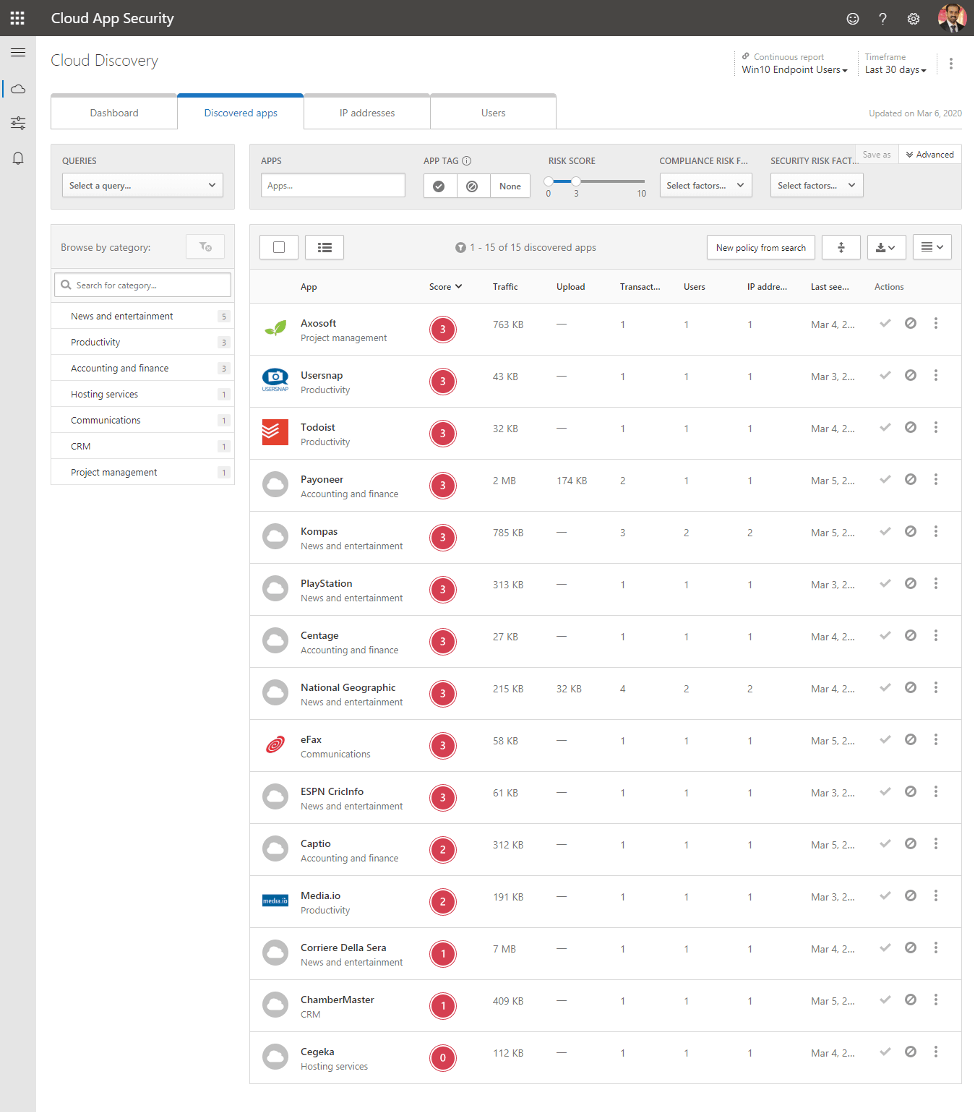Open the Select a query dropdown

(143, 186)
